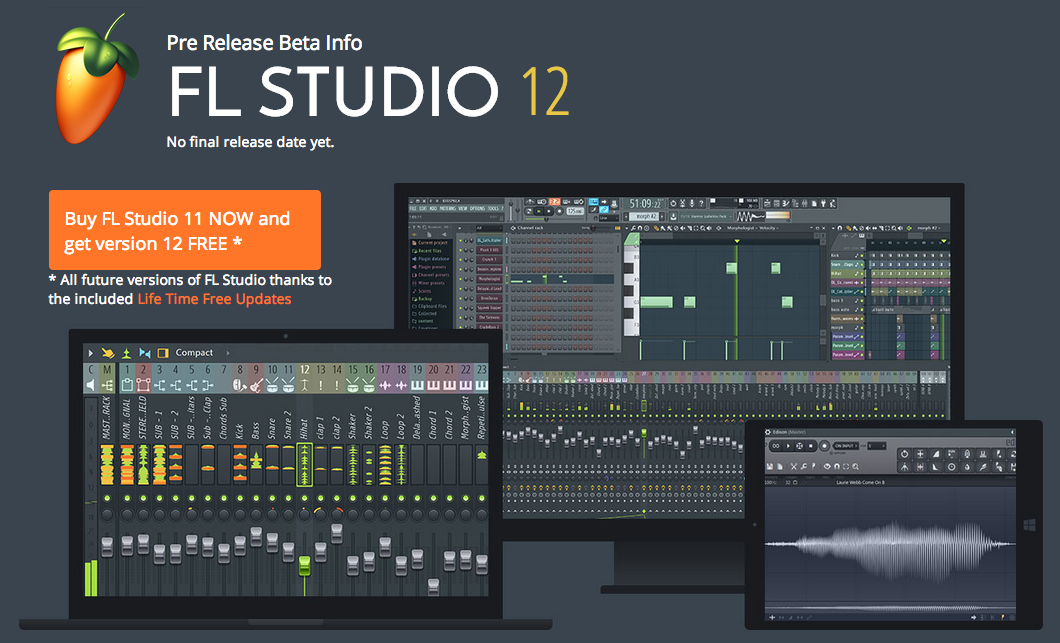Screen dimensions: 1060x643
Task: Click the blue stereo separation icon in mixer toolbar
Action: click(145, 353)
